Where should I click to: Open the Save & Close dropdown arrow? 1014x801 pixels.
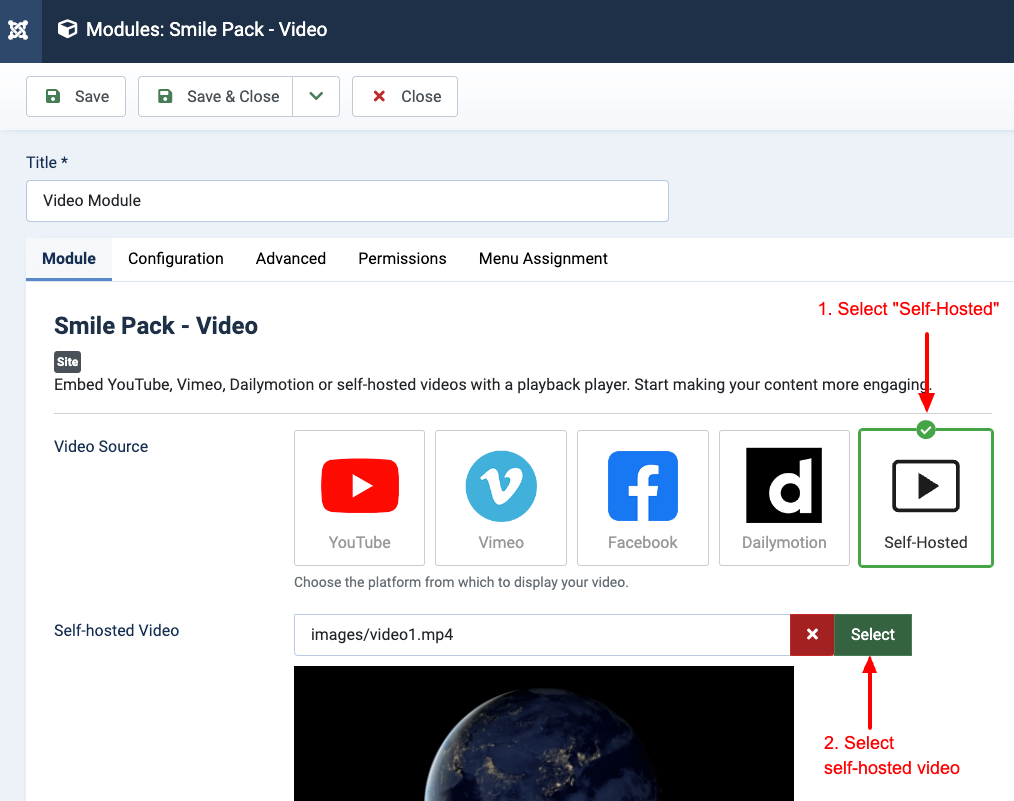[x=316, y=96]
